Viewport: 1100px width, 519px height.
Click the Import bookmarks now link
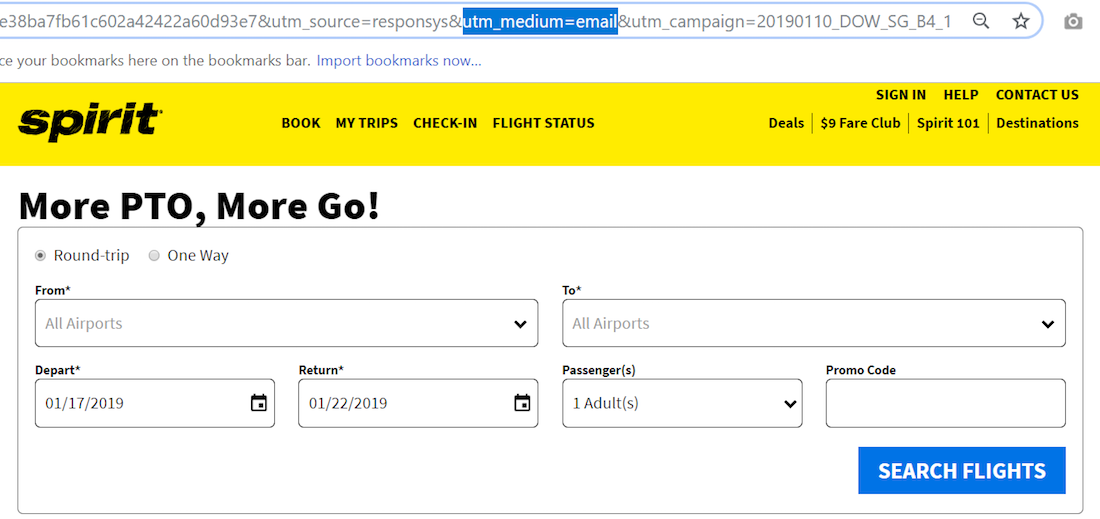[x=399, y=61]
